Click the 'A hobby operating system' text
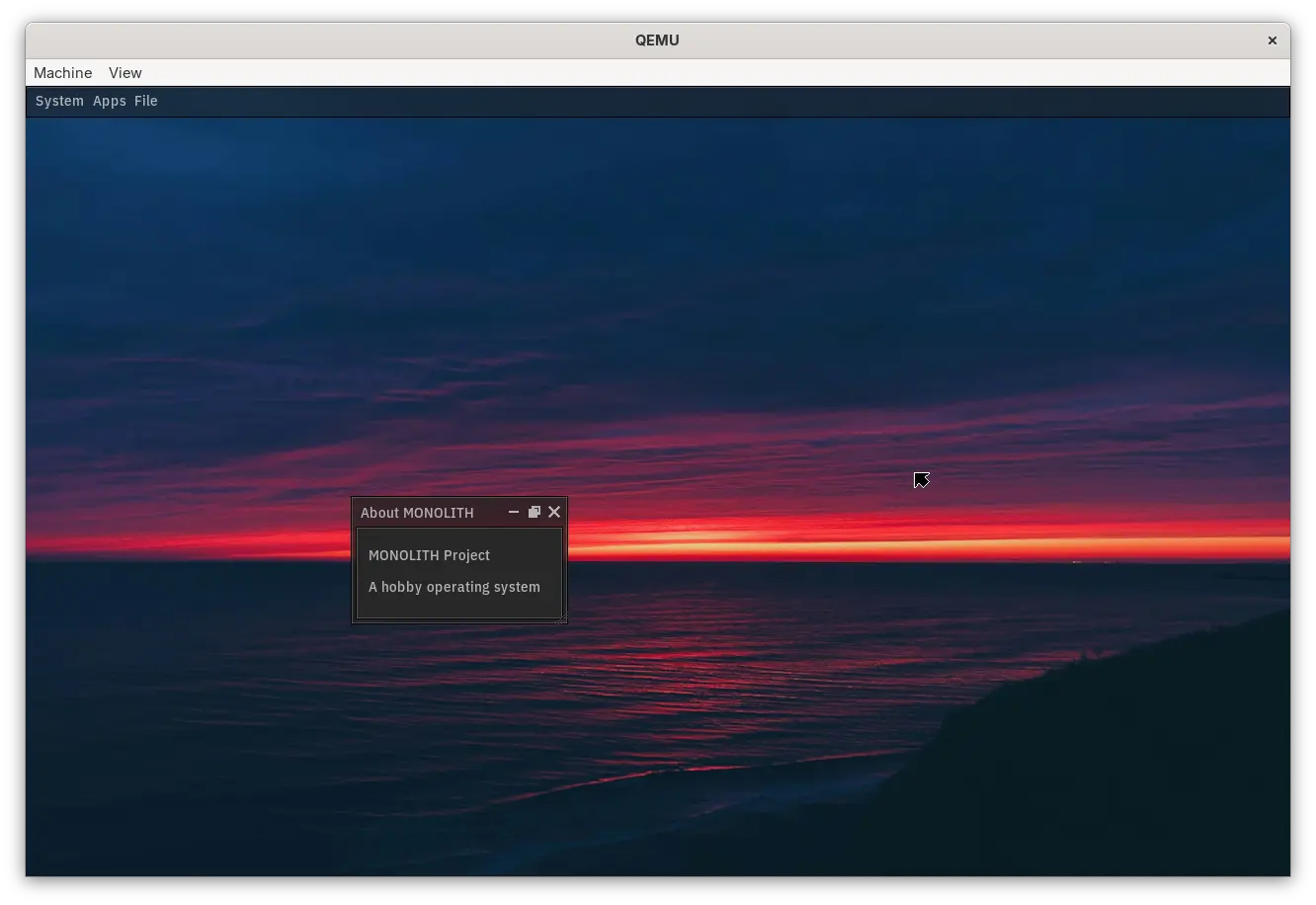The image size is (1316, 905). coord(454,587)
